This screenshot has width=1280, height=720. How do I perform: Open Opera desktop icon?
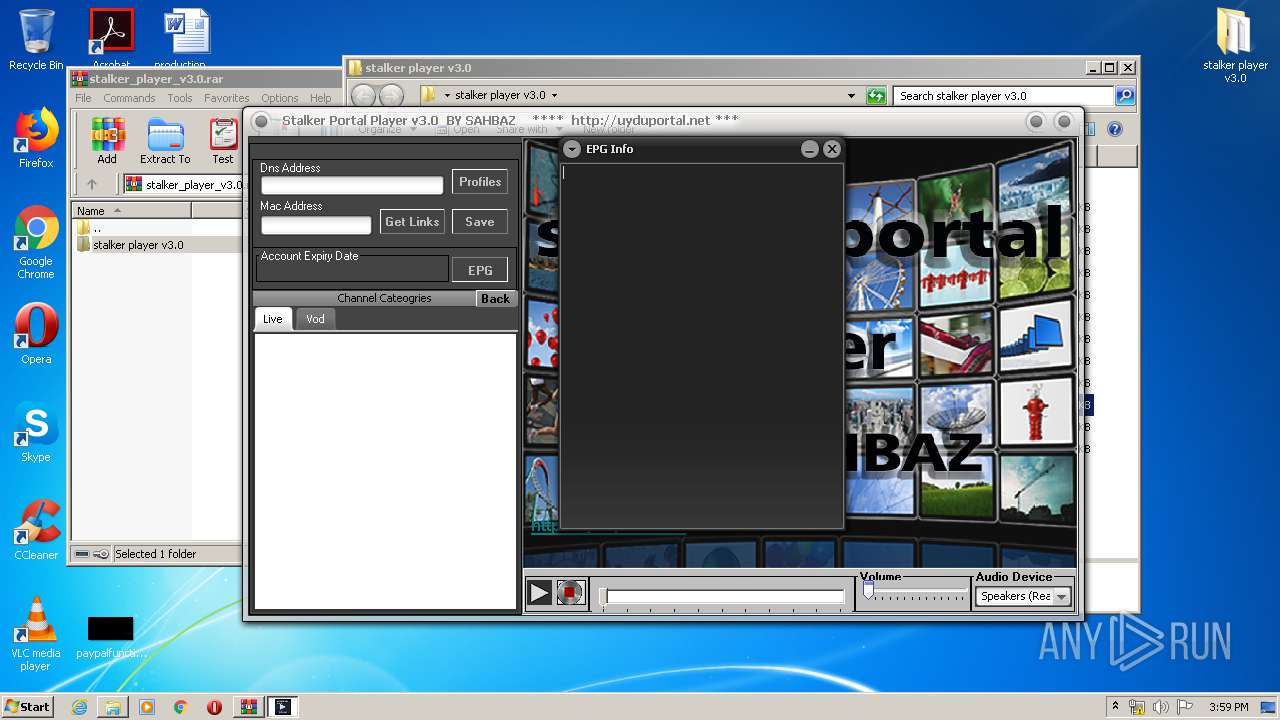tap(36, 334)
